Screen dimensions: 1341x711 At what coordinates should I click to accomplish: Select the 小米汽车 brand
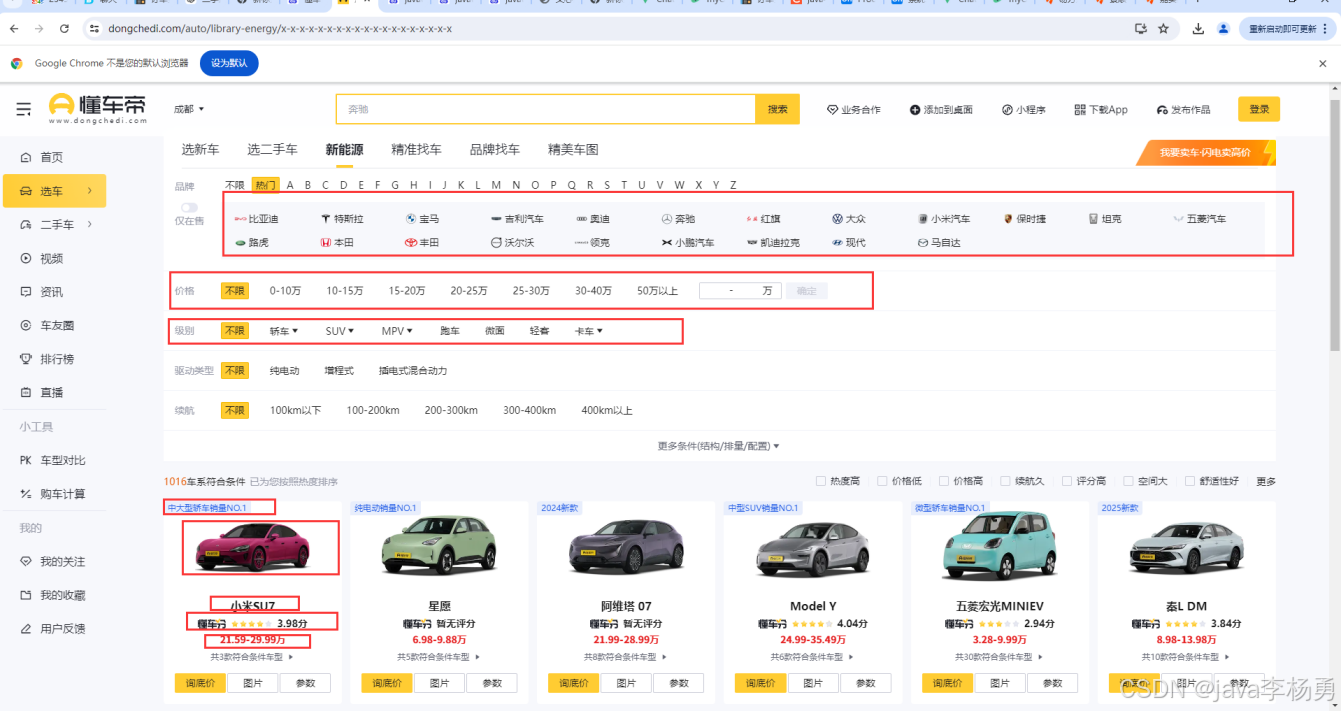pyautogui.click(x=944, y=219)
